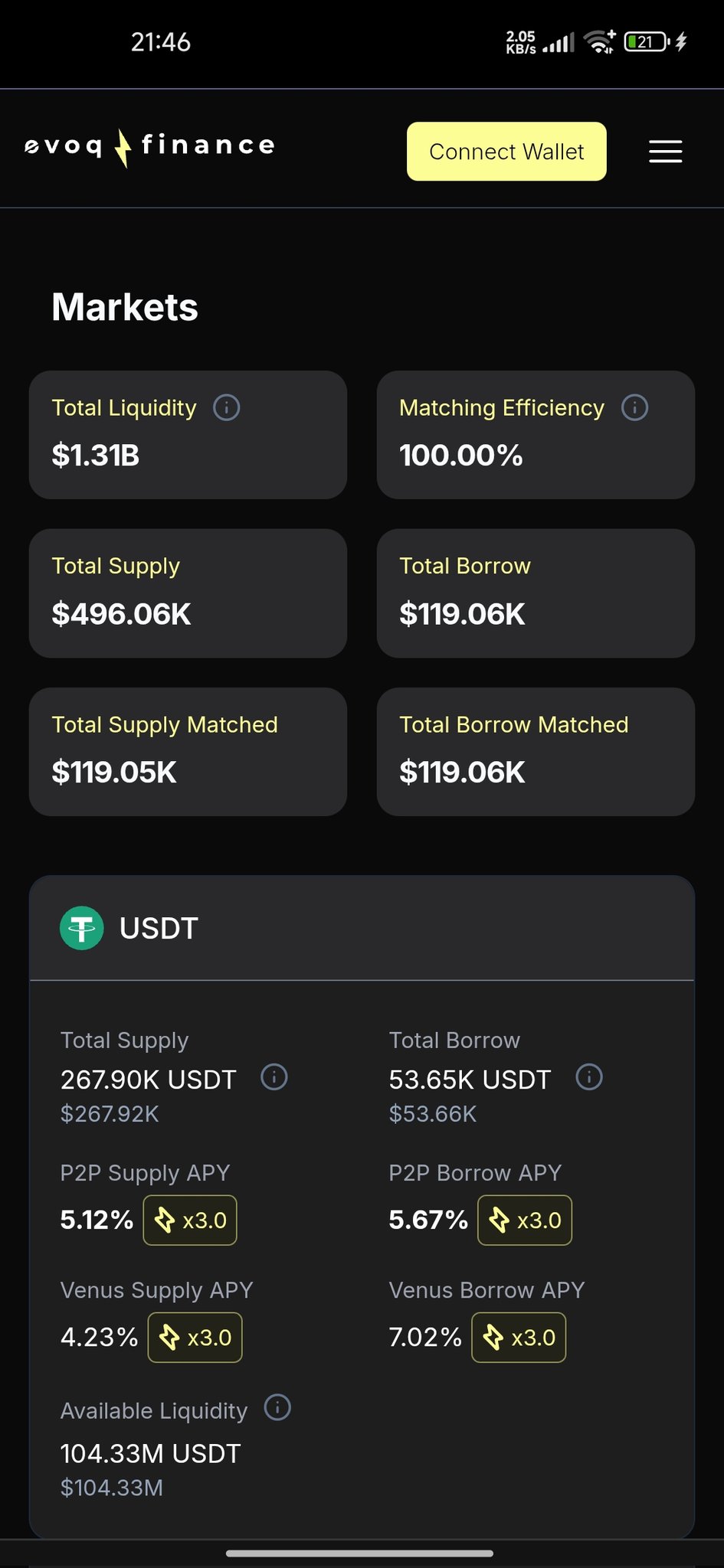Tap x3.0 badge beside Venus Borrow 7.02%

tap(519, 1338)
